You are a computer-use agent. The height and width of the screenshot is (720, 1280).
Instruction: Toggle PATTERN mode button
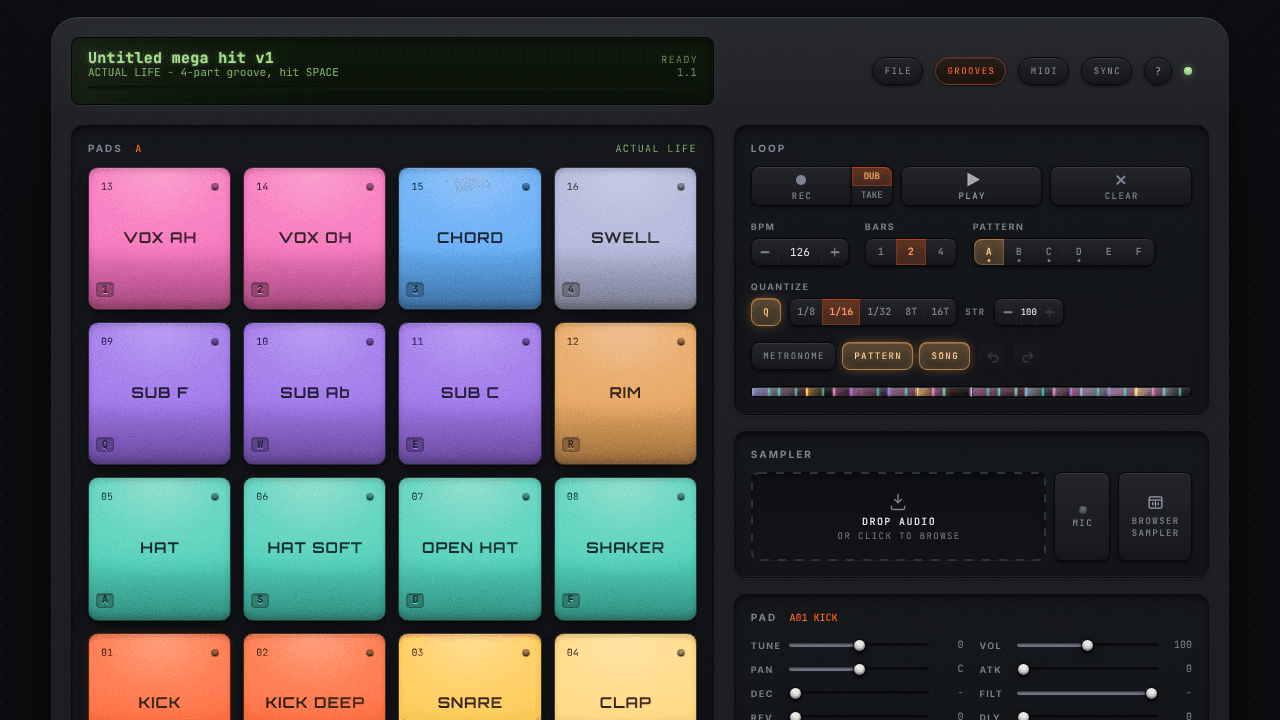point(878,356)
